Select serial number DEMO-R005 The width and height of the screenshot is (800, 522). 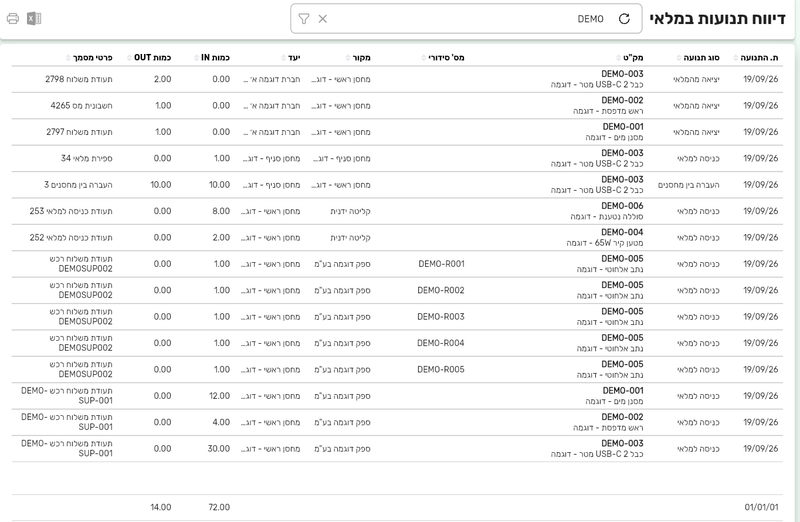(441, 369)
